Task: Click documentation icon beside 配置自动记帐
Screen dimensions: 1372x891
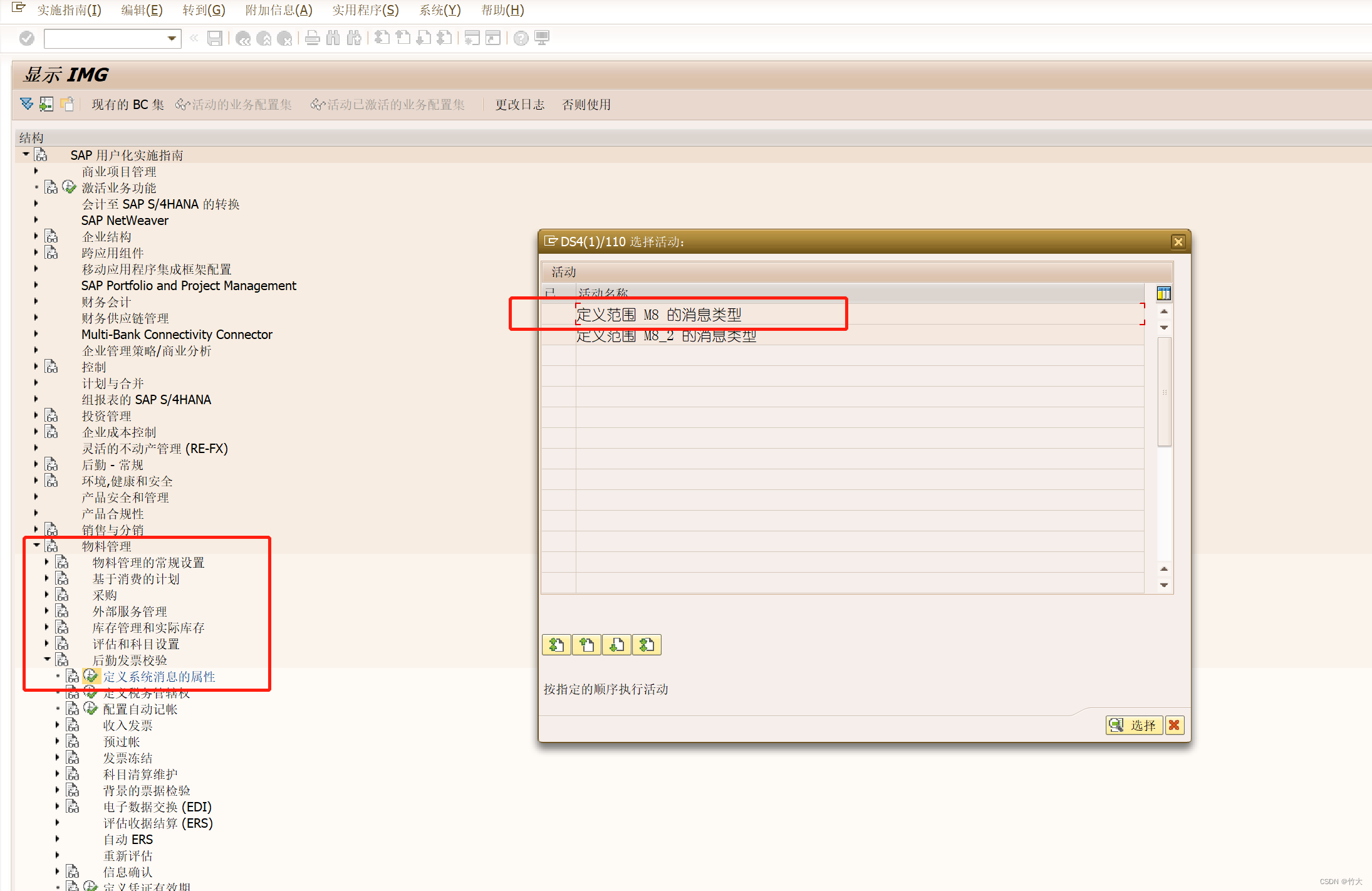Action: 73,709
